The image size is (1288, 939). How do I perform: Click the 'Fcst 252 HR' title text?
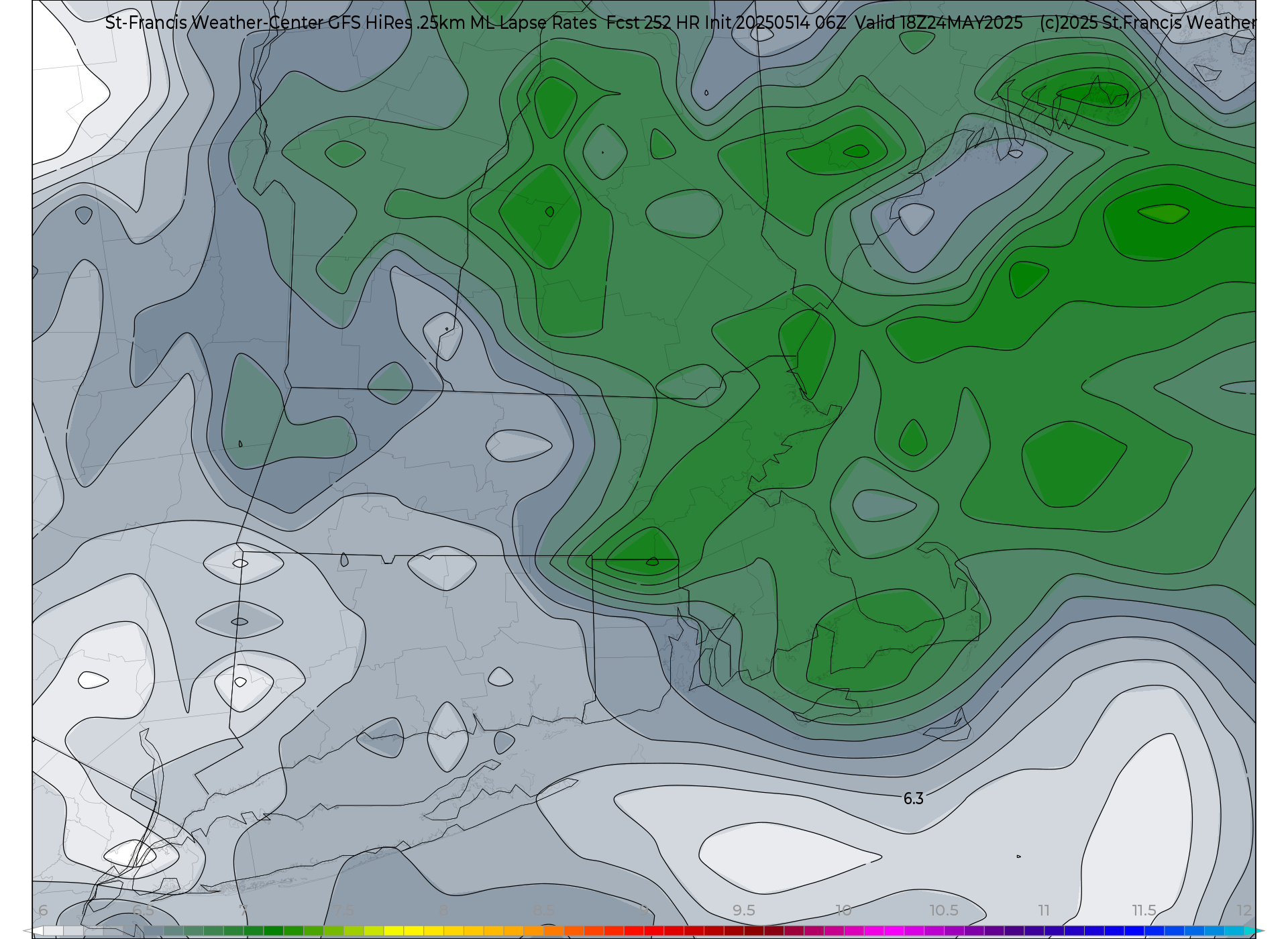click(653, 23)
